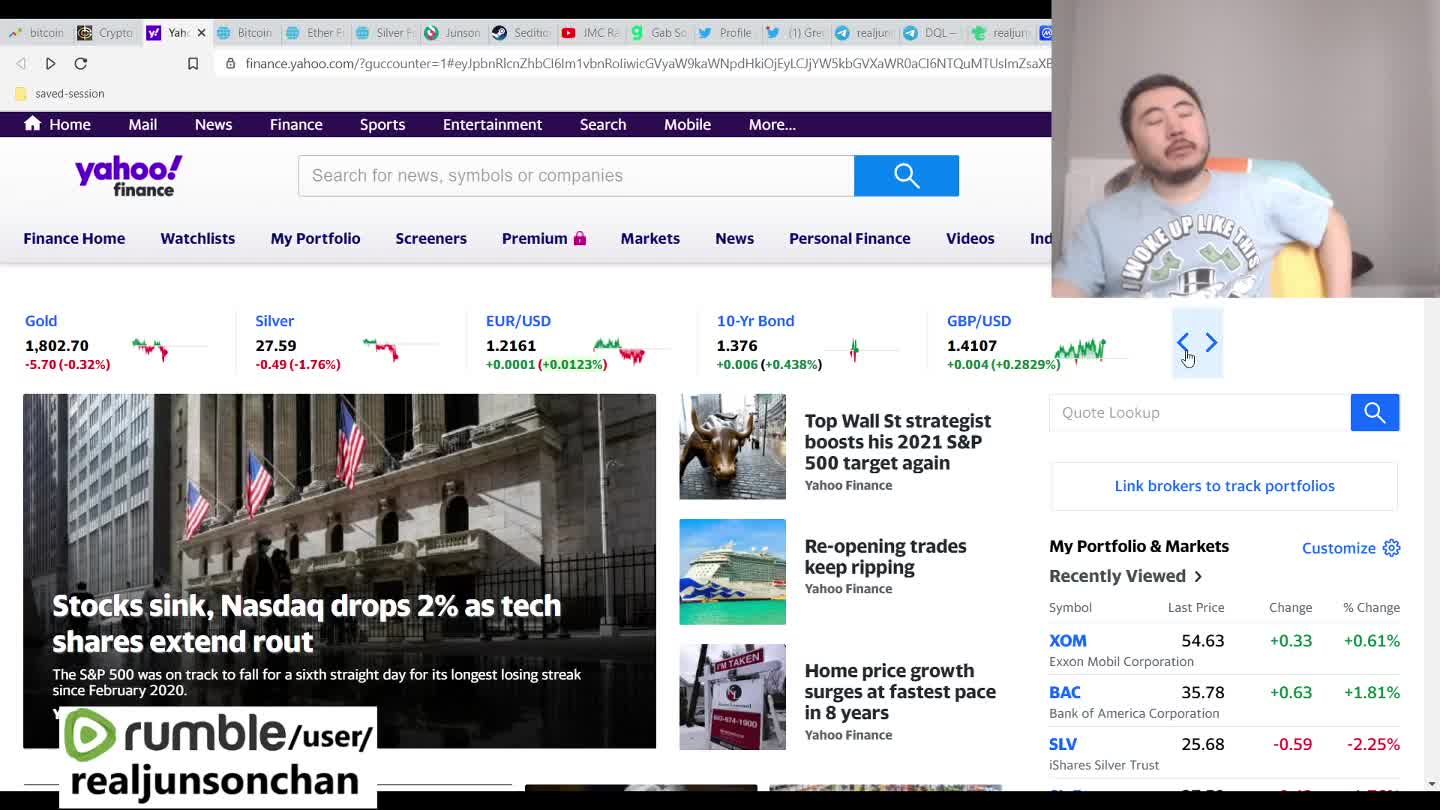The image size is (1440, 810).
Task: Click the browser forward arrow
Action: tap(50, 63)
